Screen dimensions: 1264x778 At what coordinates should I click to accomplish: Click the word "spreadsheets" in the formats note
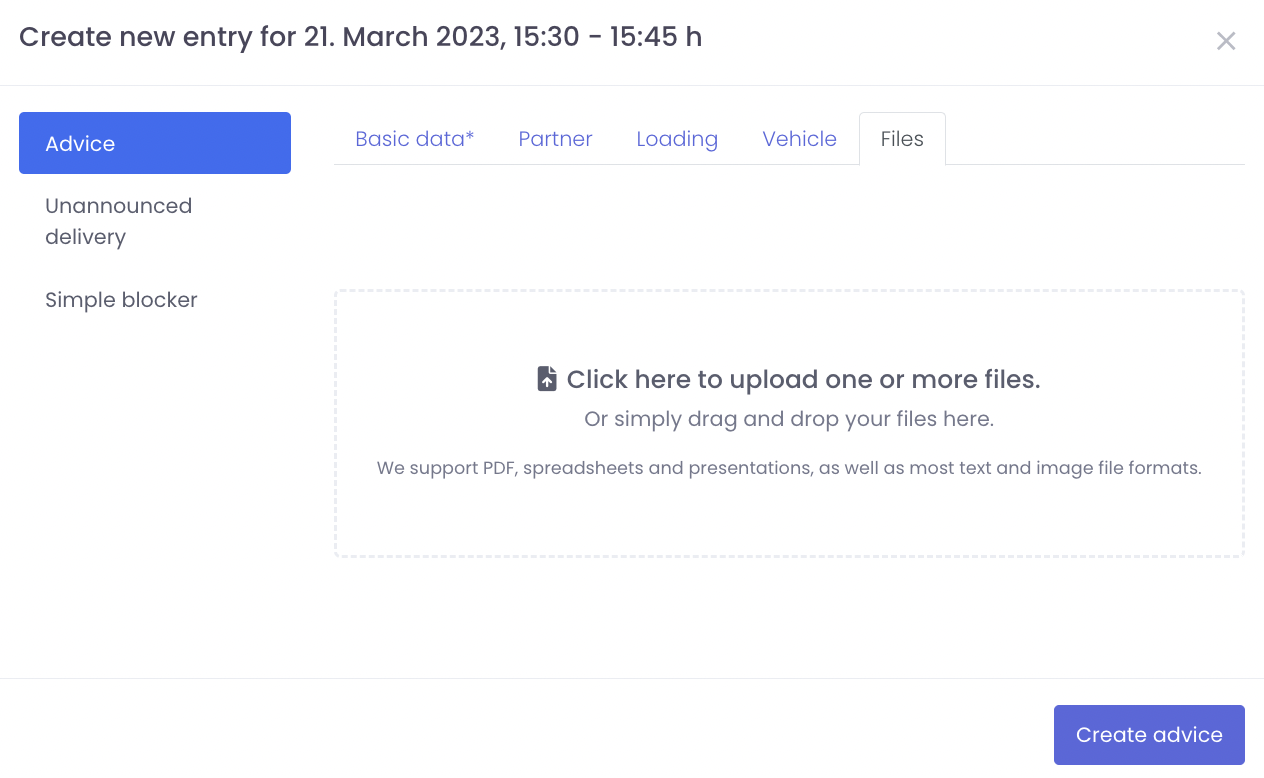pos(581,468)
